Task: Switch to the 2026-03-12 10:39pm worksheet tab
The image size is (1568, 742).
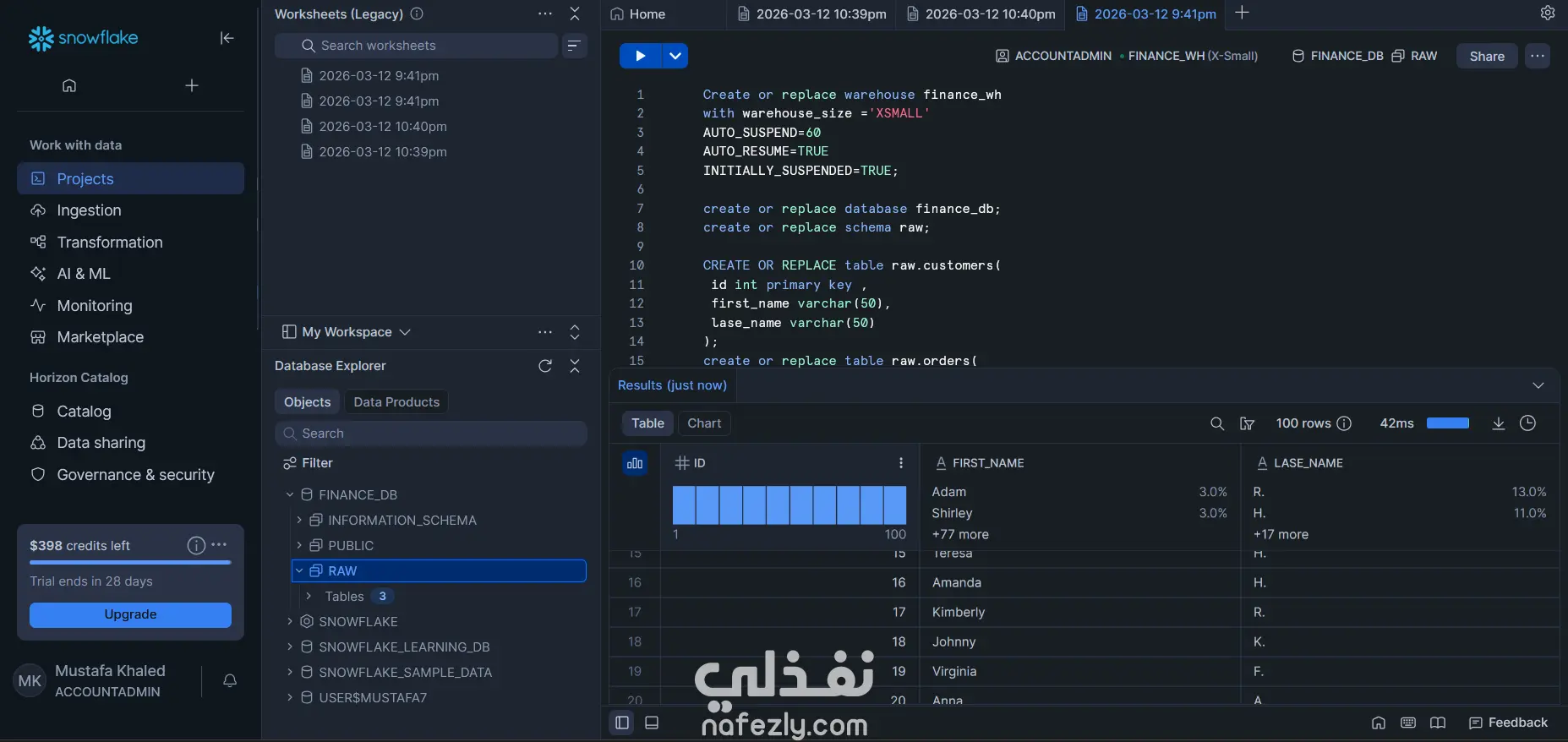Action: [812, 14]
